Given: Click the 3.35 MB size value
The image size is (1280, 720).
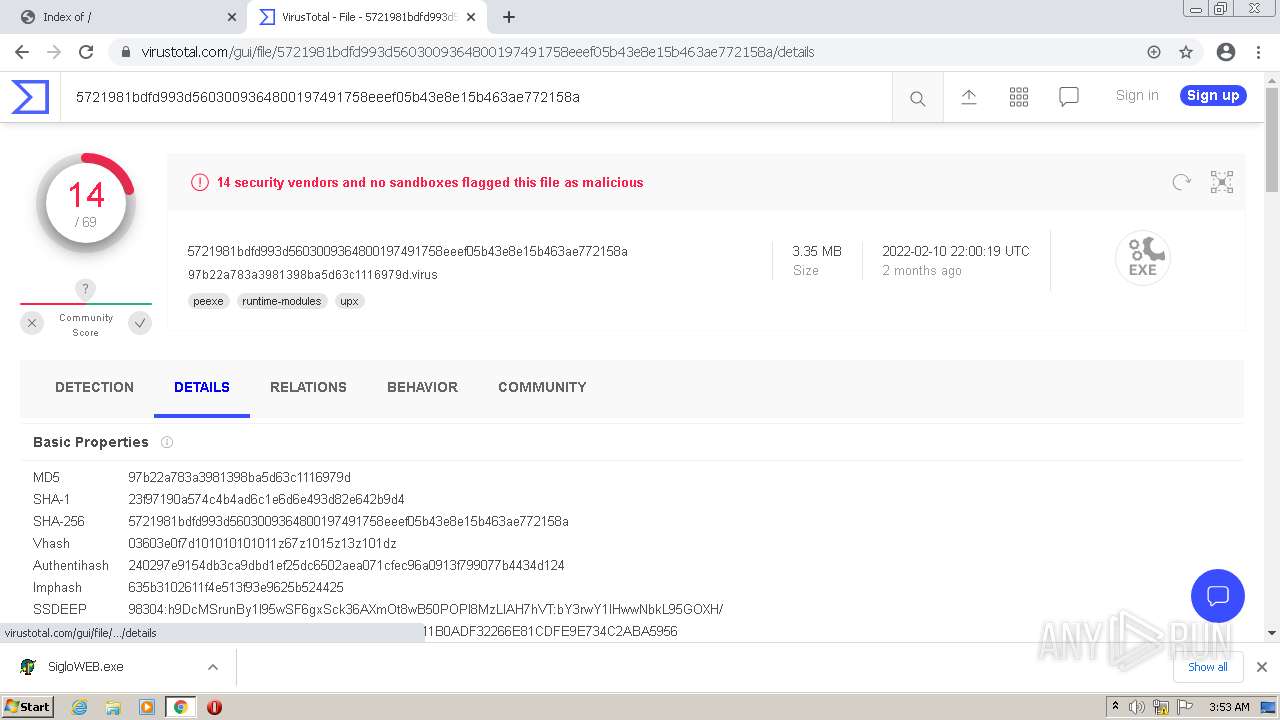Looking at the screenshot, I should click(x=817, y=251).
